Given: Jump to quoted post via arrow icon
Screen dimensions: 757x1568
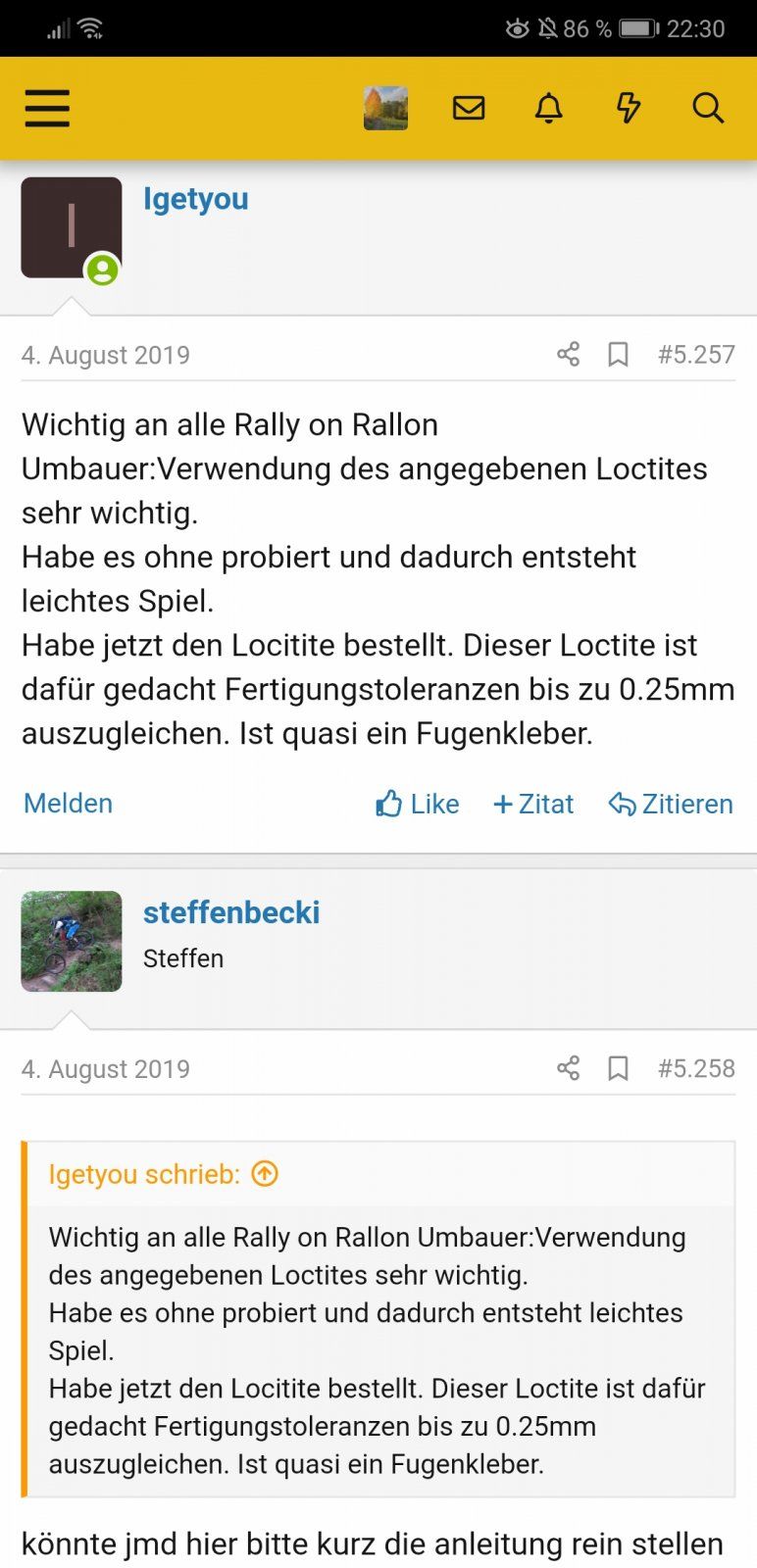Looking at the screenshot, I should [x=265, y=1173].
